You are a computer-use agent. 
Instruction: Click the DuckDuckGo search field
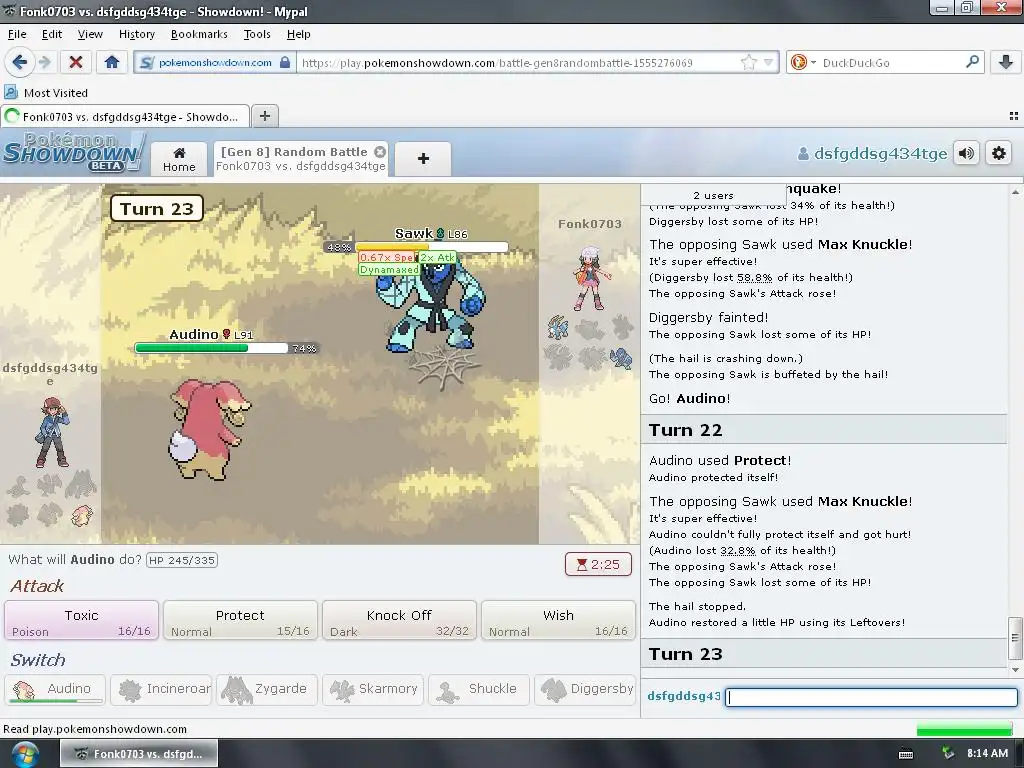click(x=889, y=63)
